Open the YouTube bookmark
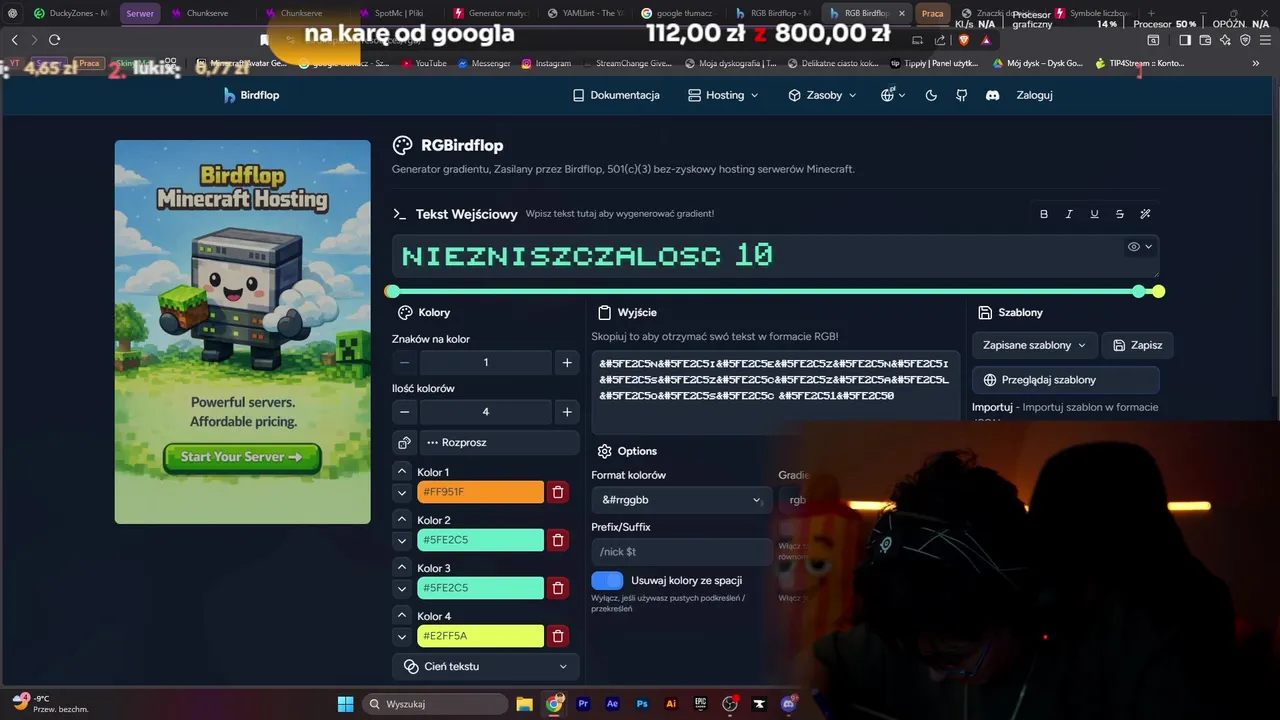Viewport: 1280px width, 720px height. pos(424,63)
